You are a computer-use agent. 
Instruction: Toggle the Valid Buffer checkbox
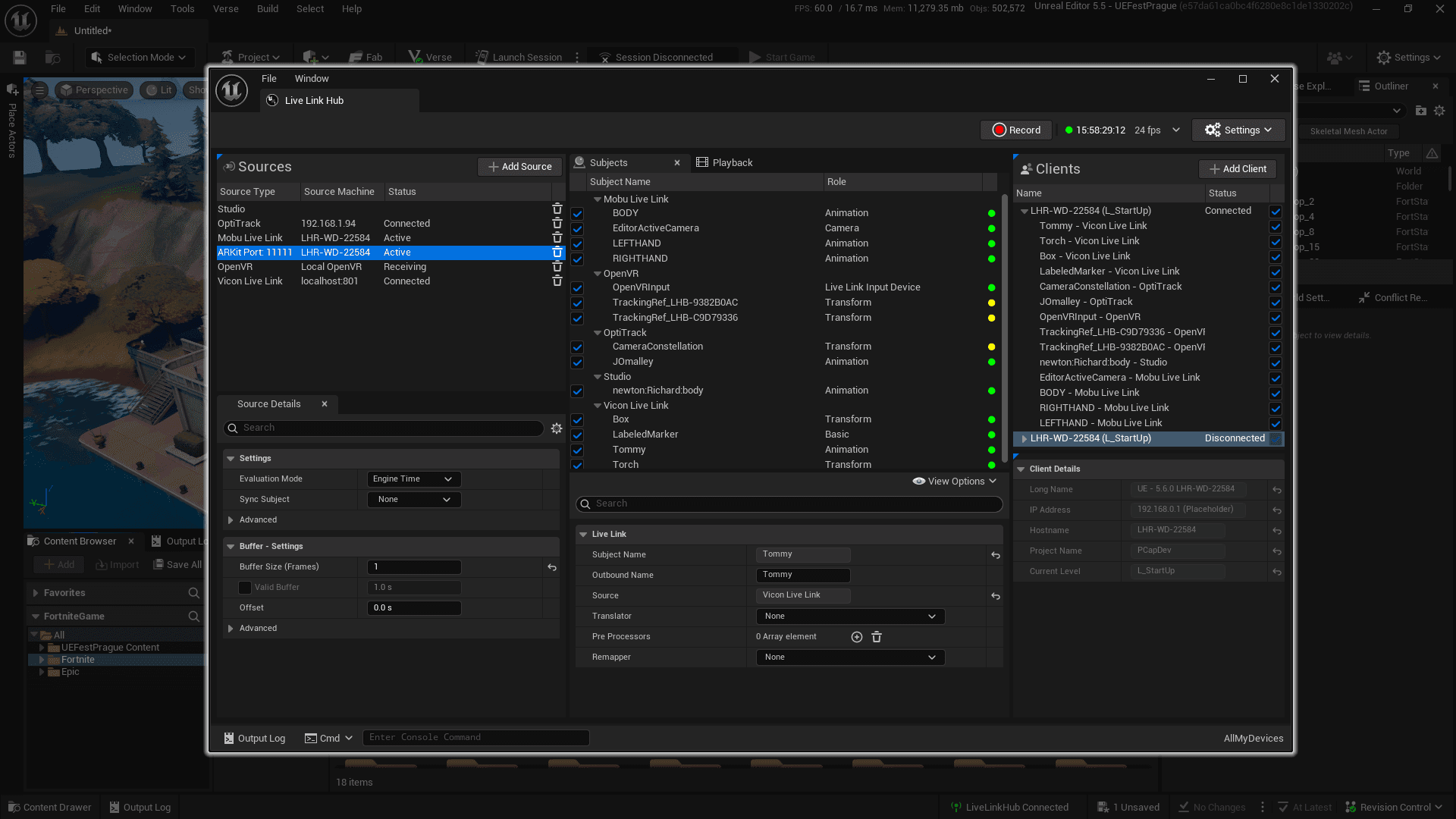[x=245, y=588]
